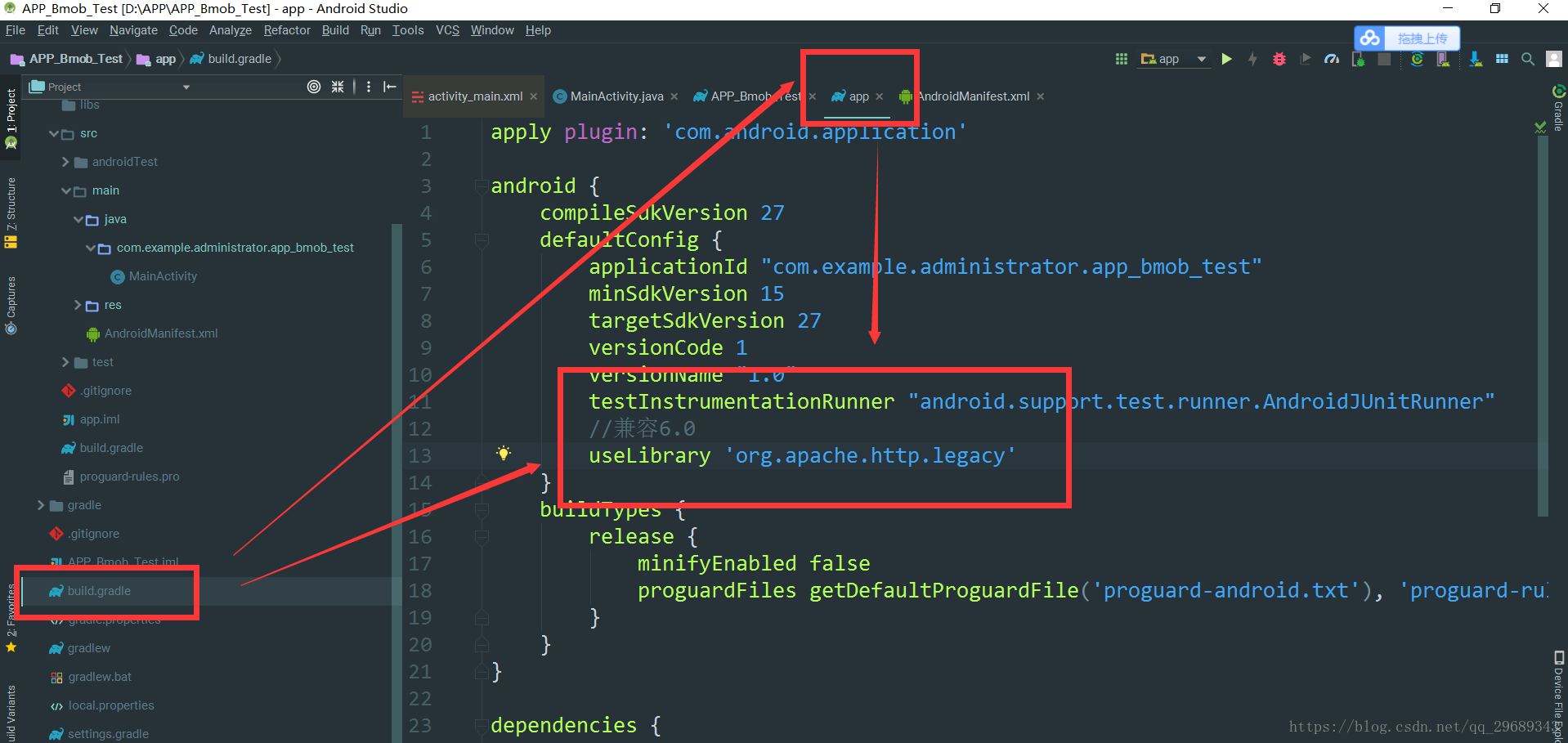Fold the defaultConfig block at line 5
This screenshot has height=743, width=1568.
click(x=482, y=240)
